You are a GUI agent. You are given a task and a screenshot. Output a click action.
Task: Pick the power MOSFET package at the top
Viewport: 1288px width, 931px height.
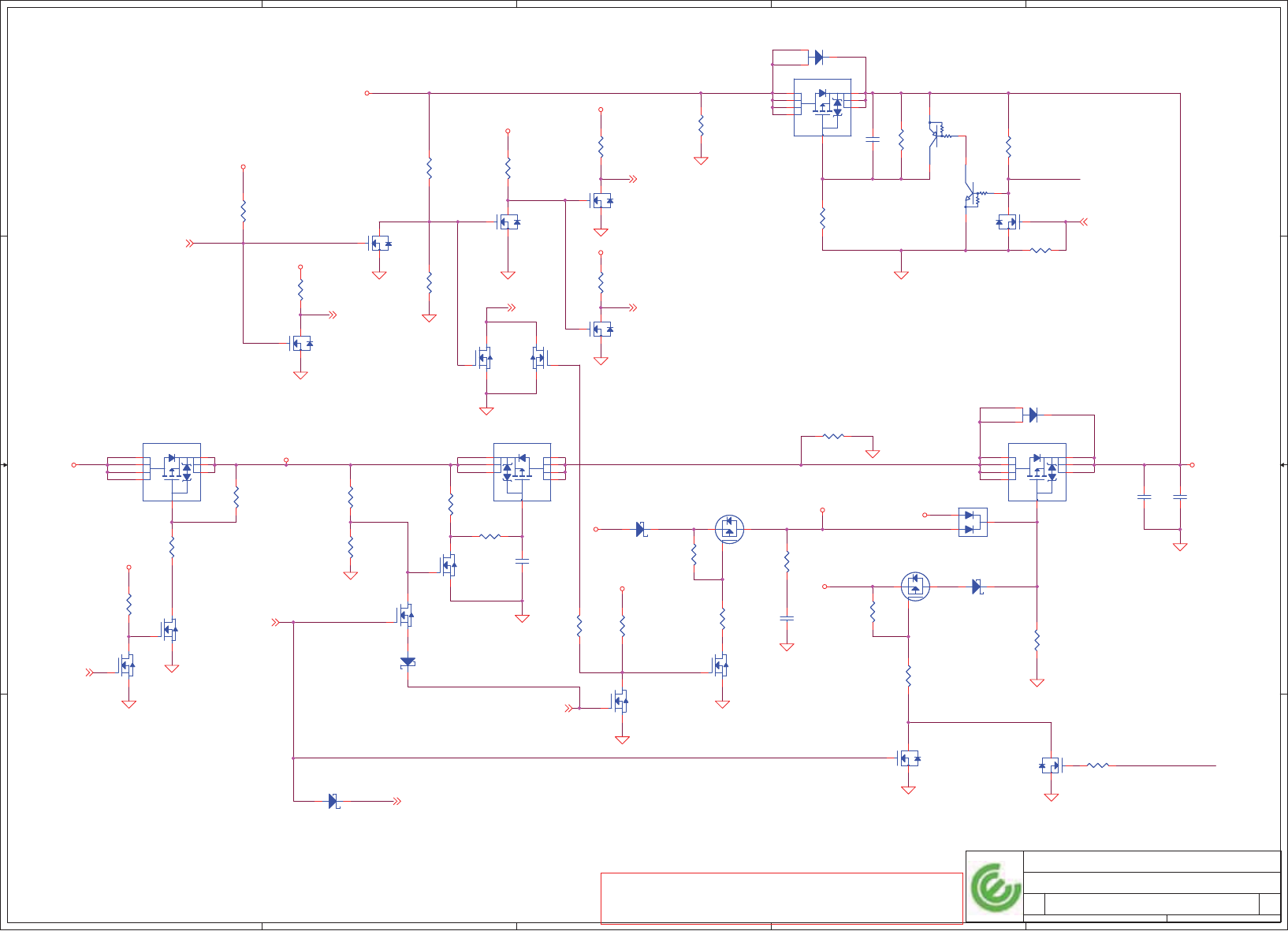coord(822,107)
